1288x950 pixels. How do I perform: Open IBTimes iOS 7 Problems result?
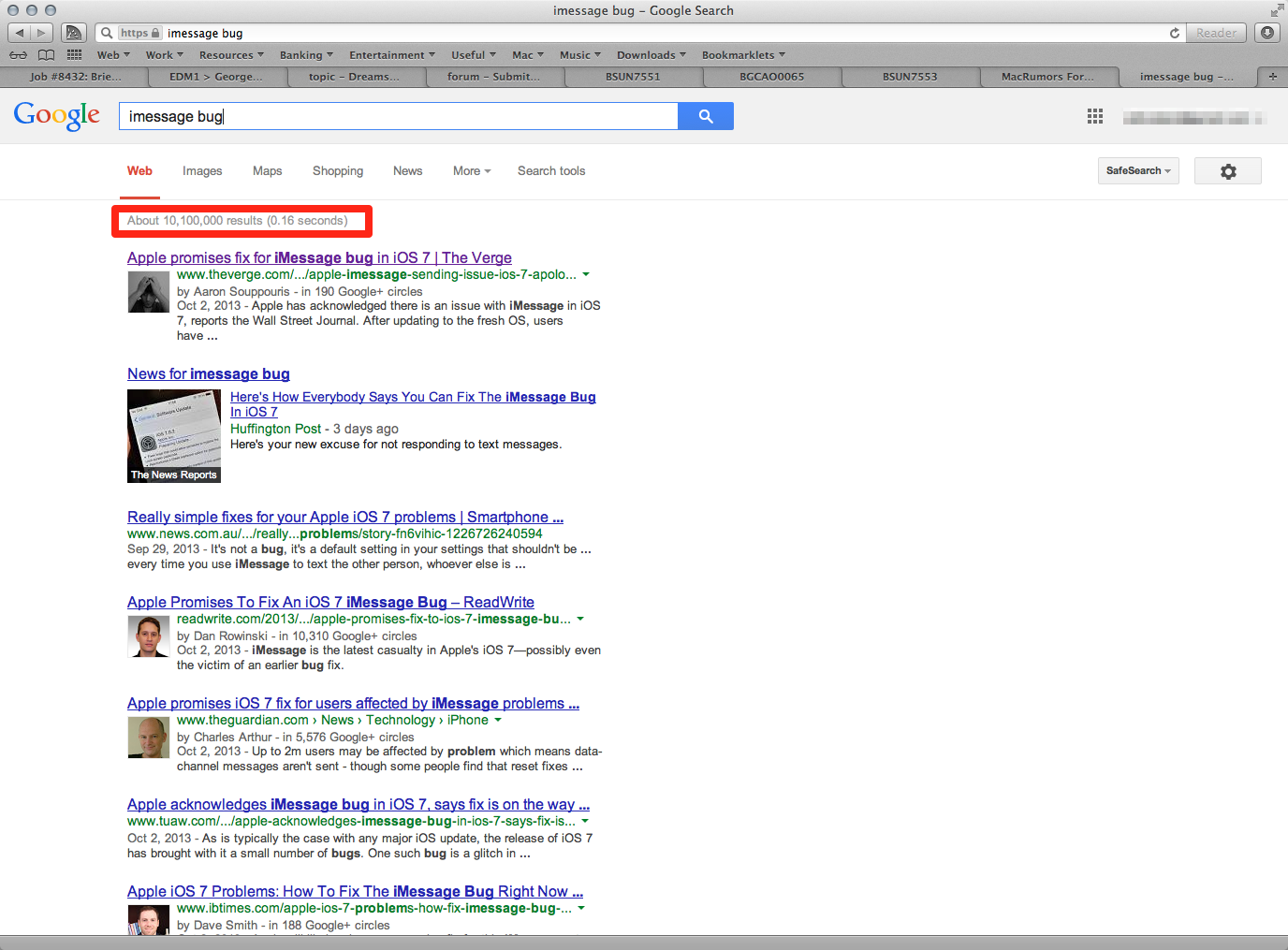click(355, 892)
